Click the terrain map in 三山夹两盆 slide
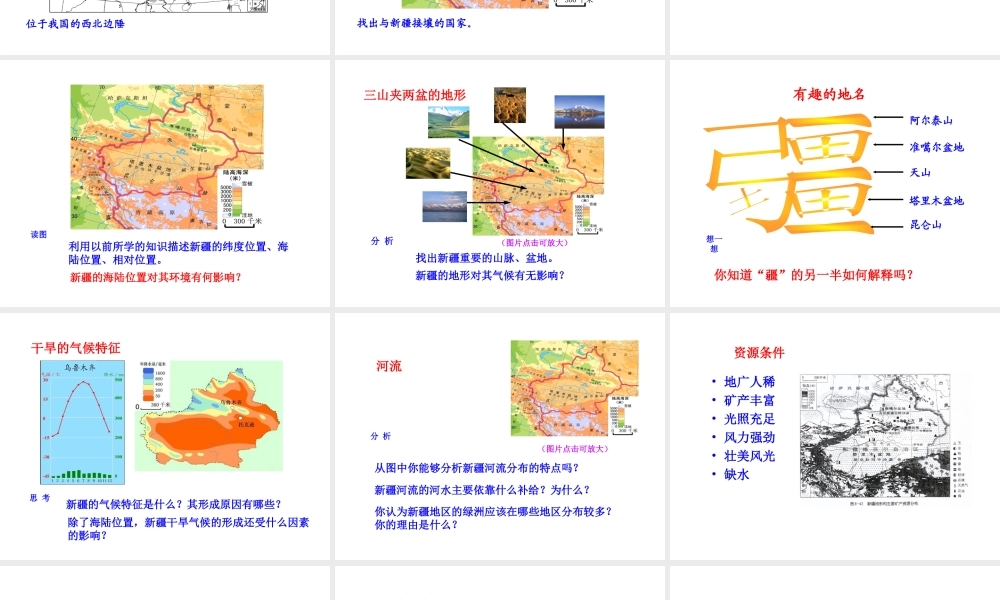This screenshot has height=600, width=1000. (x=538, y=186)
